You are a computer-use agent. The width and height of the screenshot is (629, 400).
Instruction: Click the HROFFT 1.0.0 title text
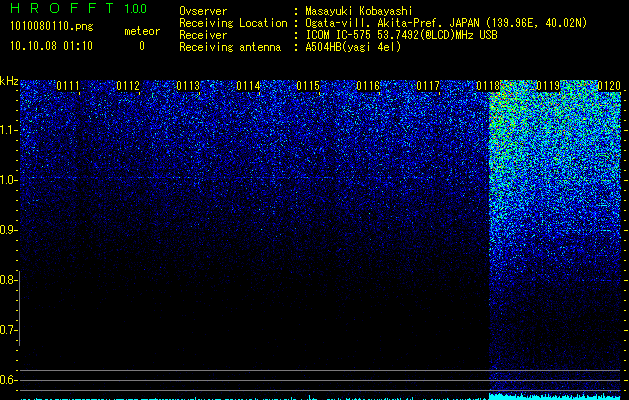pyautogui.click(x=79, y=8)
